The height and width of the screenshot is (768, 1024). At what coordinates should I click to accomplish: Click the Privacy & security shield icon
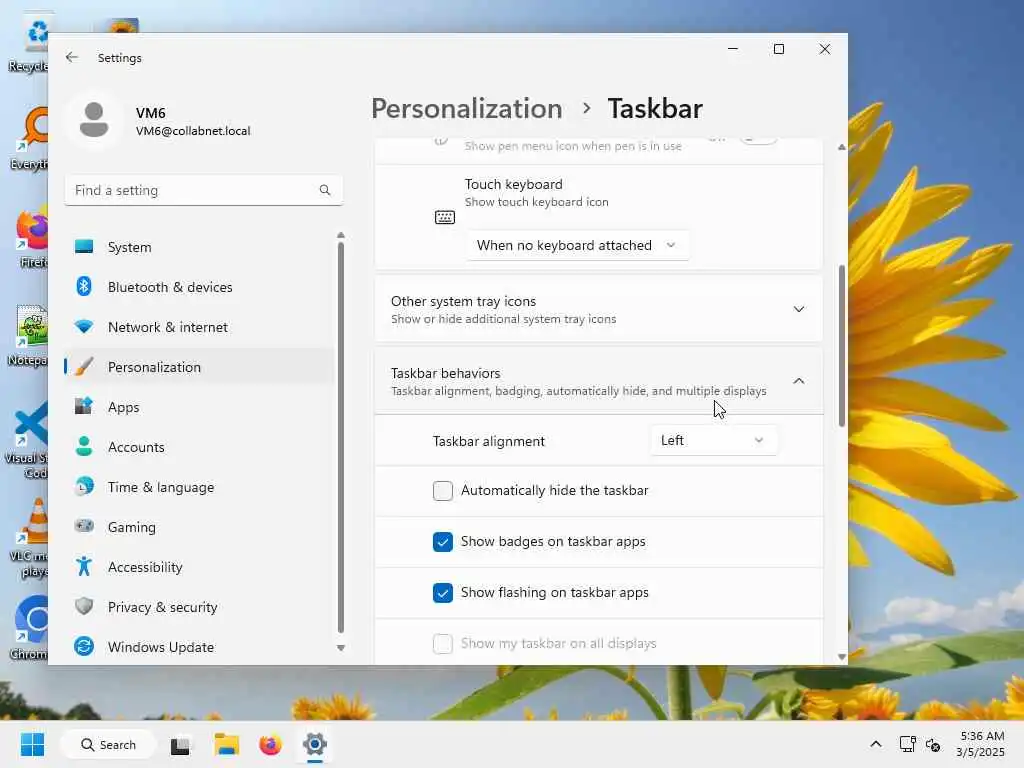(84, 606)
